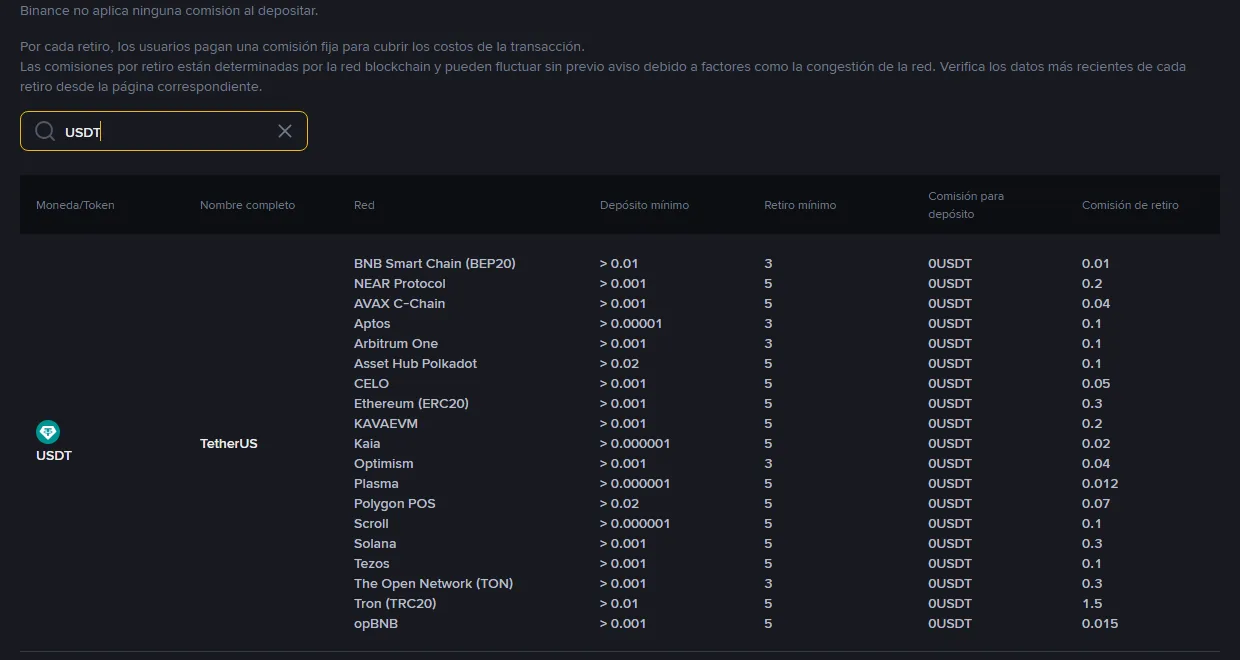Click the Nombre completo column header
Screen dimensions: 1240x660
tap(247, 205)
